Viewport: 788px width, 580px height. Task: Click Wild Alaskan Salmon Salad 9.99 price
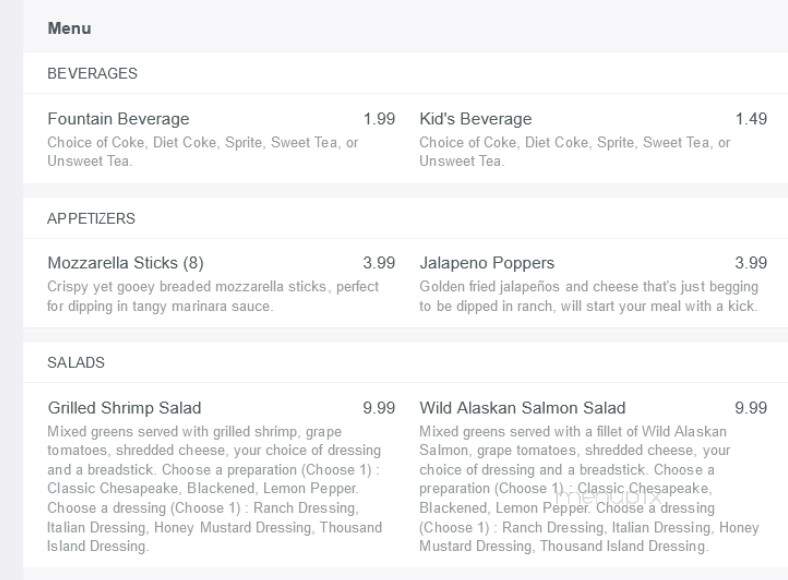[x=751, y=408]
